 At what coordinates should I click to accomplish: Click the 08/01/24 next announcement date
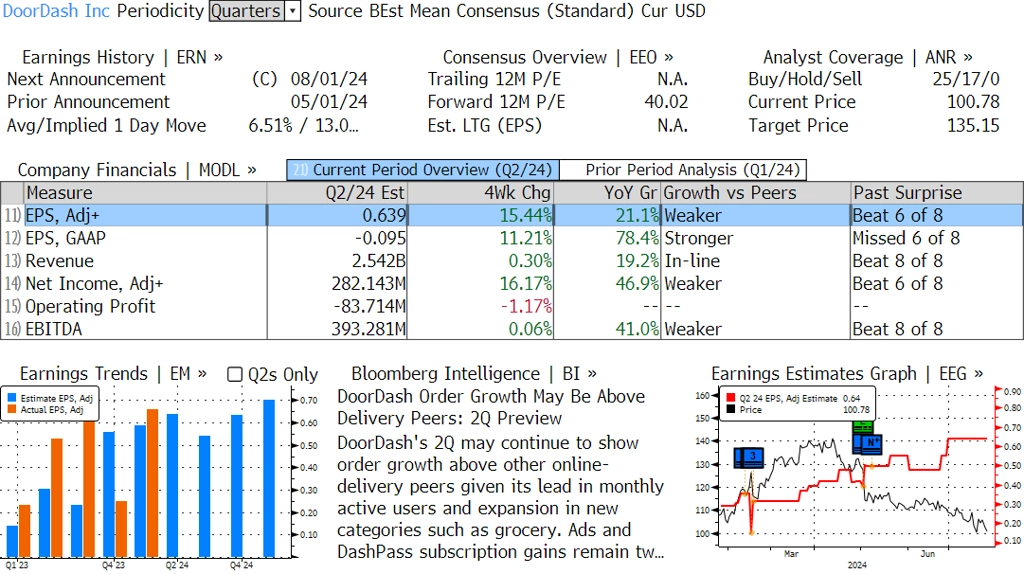coord(329,80)
